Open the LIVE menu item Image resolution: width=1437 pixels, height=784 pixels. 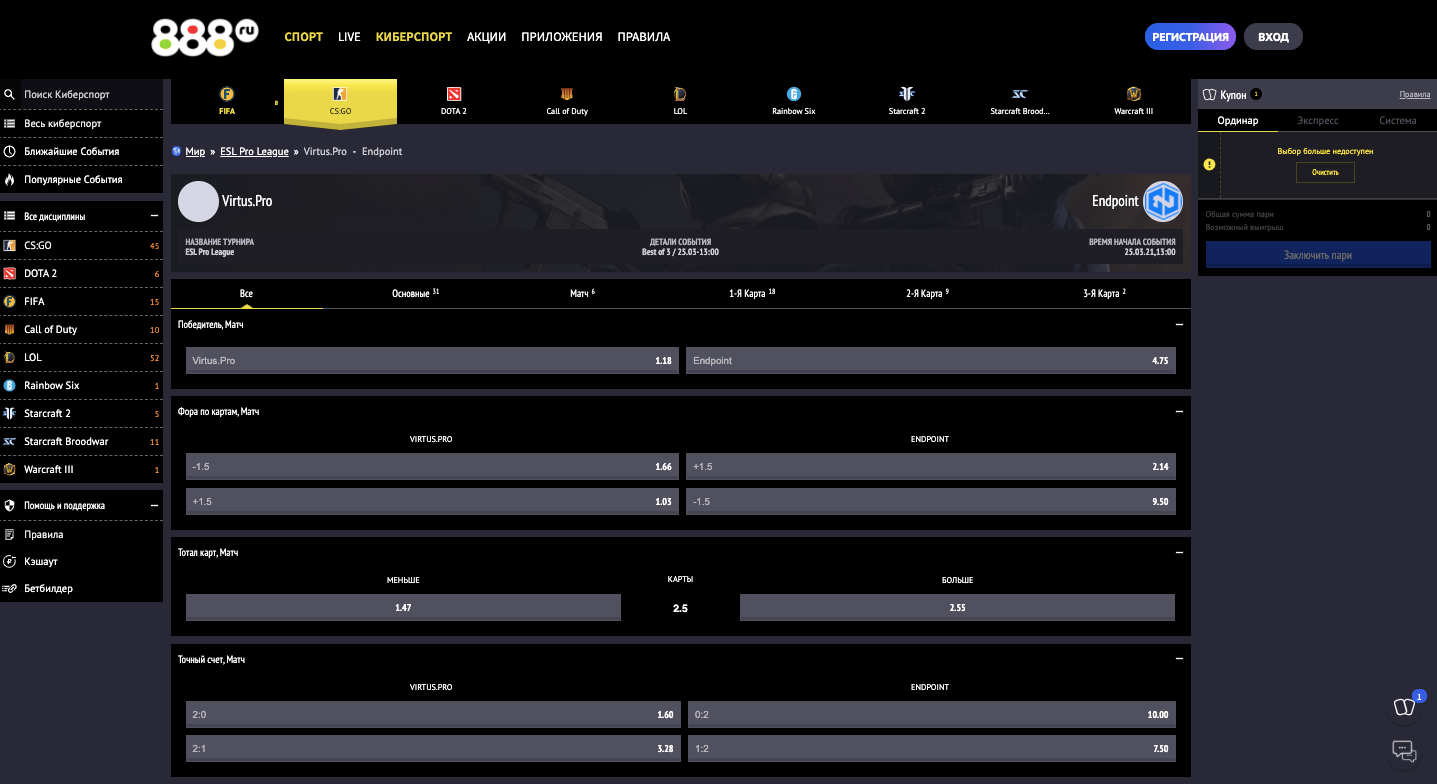(349, 37)
